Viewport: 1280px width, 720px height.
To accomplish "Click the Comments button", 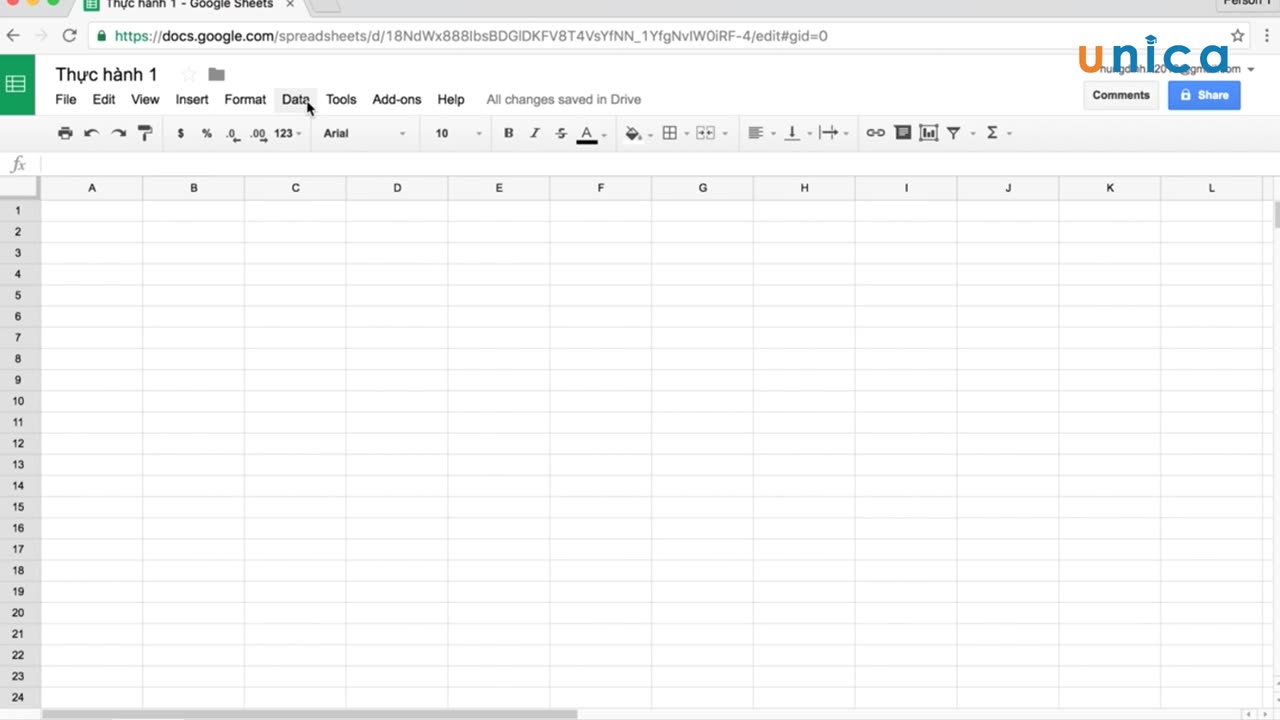I will tap(1121, 95).
